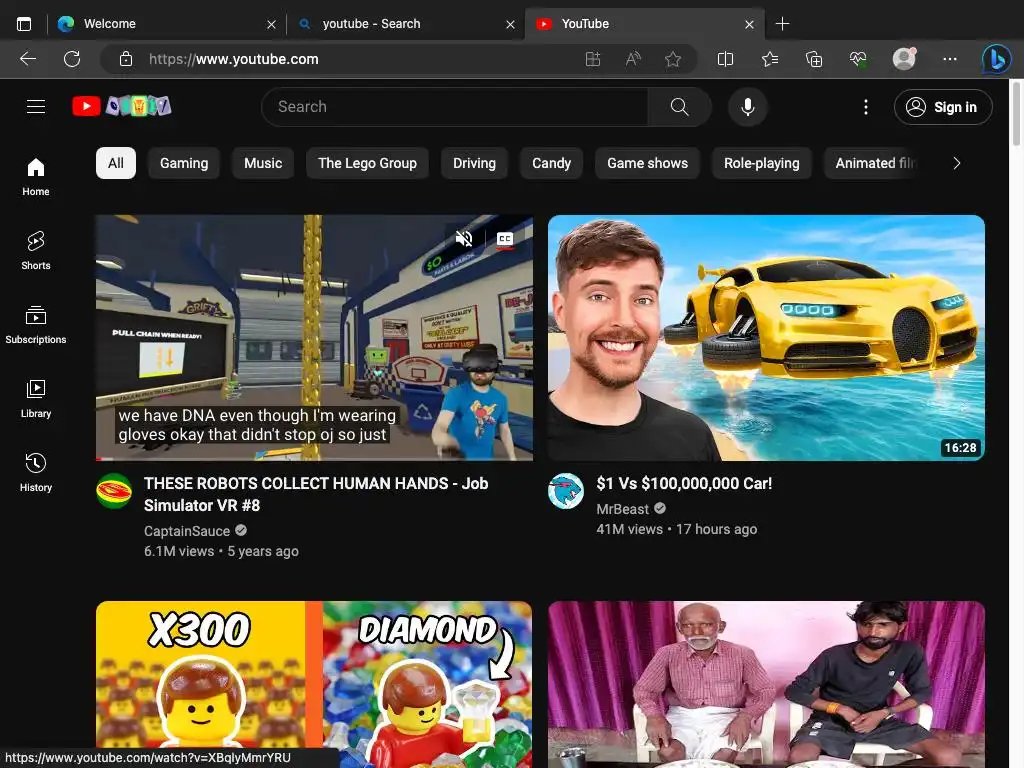
Task: Select the Candy filter chip
Action: pos(552,163)
